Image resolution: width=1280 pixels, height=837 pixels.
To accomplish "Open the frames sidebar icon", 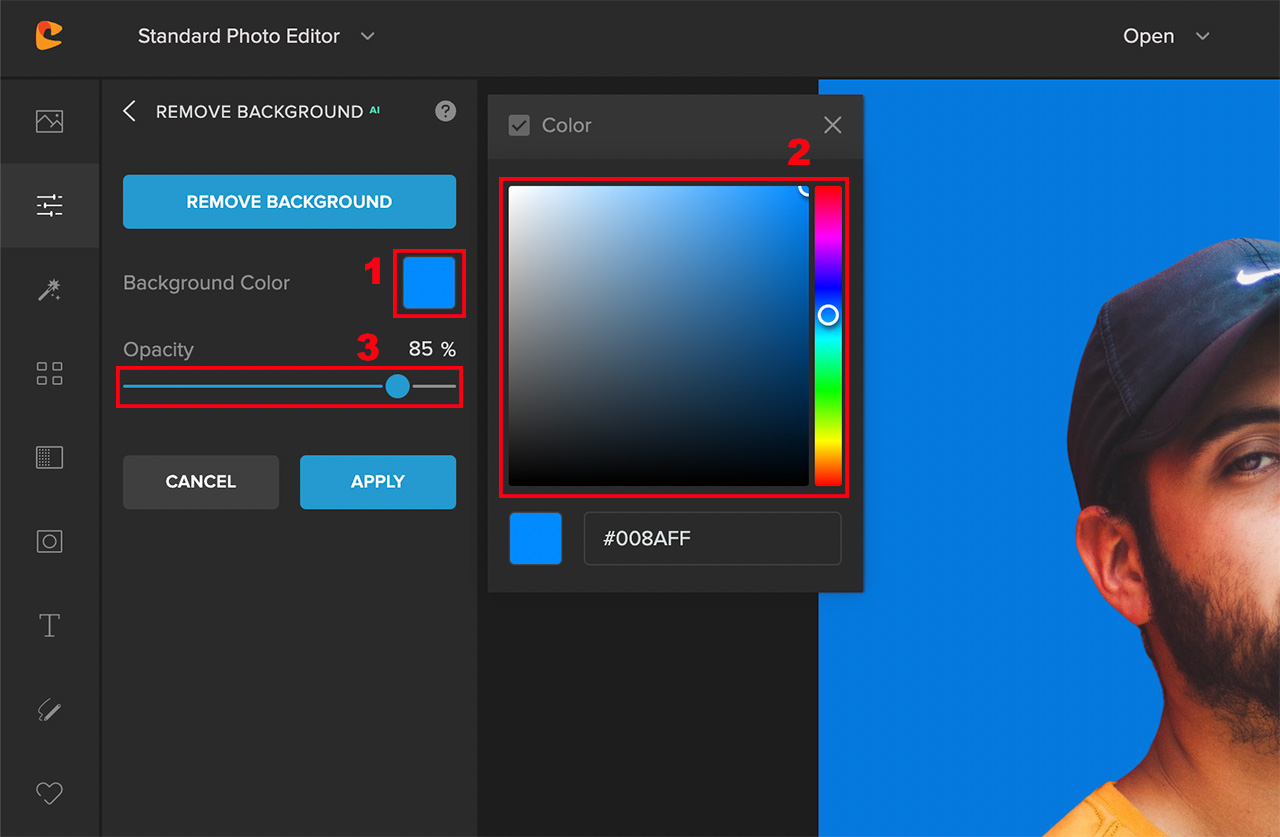I will pyautogui.click(x=49, y=542).
